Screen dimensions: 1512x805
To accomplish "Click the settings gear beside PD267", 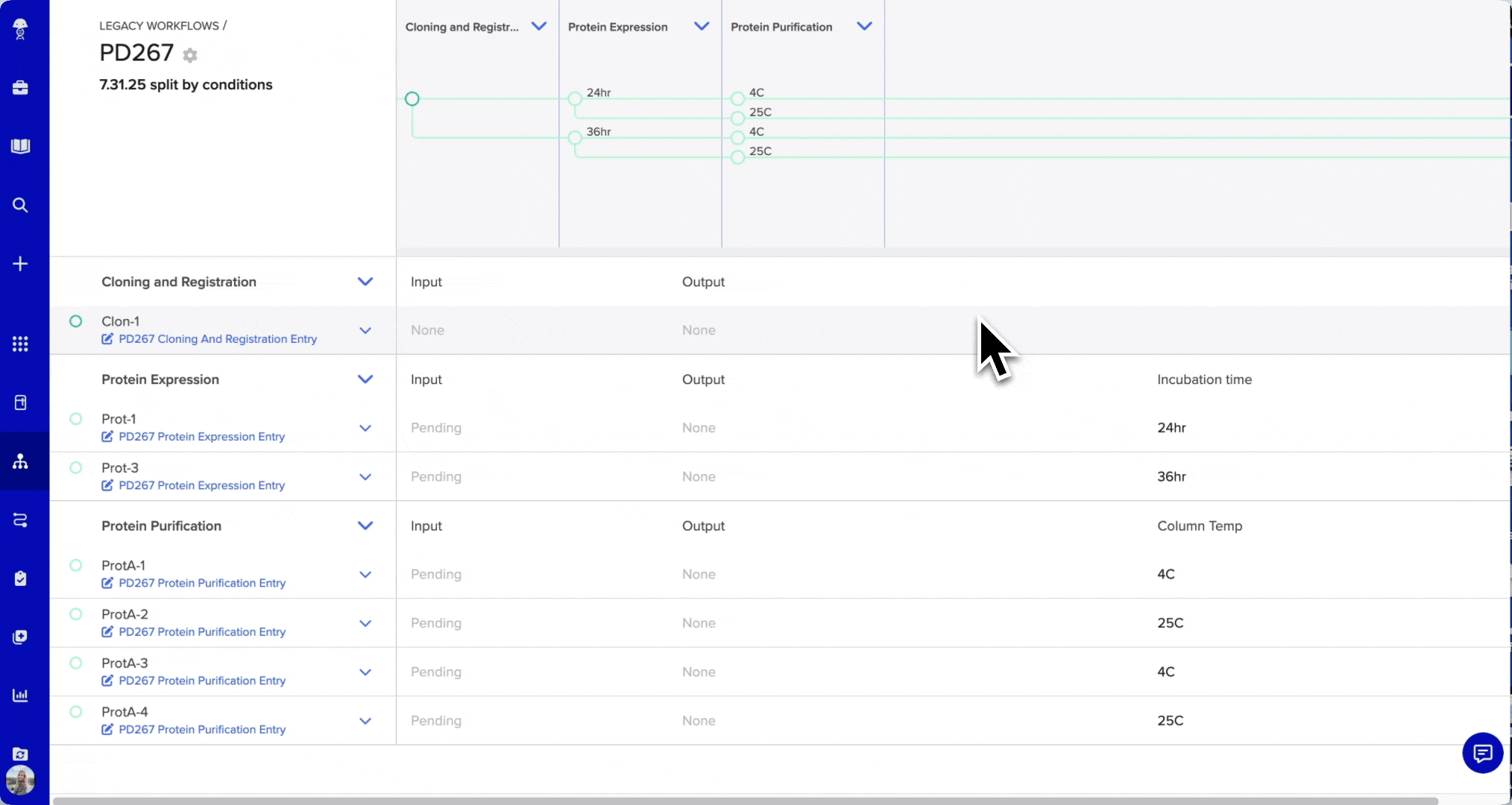I will [190, 55].
